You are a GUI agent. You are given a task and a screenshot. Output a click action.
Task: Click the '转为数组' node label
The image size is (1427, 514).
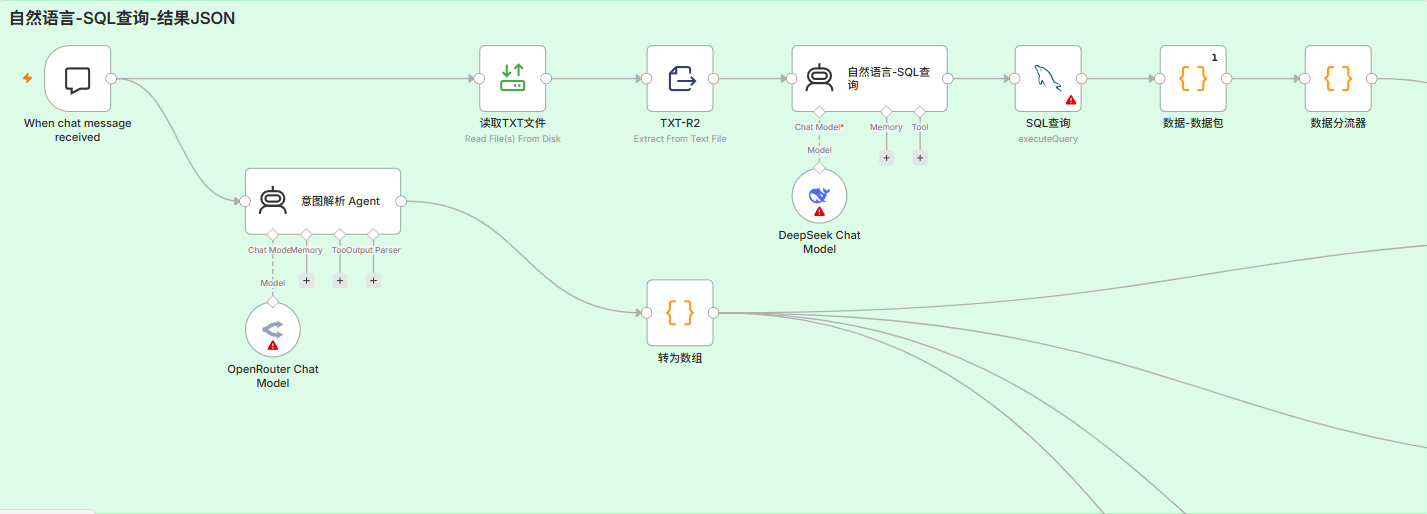click(x=680, y=357)
